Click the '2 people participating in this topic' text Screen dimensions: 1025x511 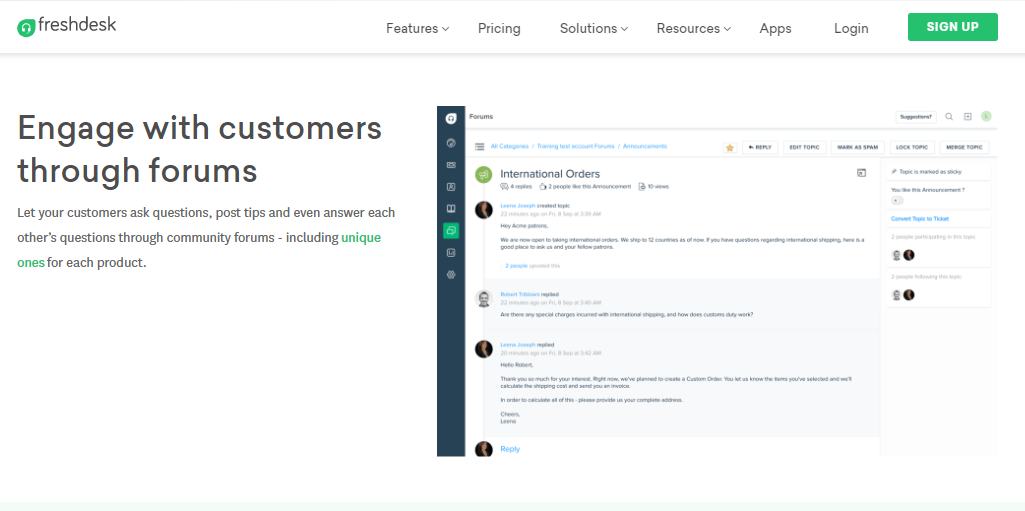coord(934,237)
